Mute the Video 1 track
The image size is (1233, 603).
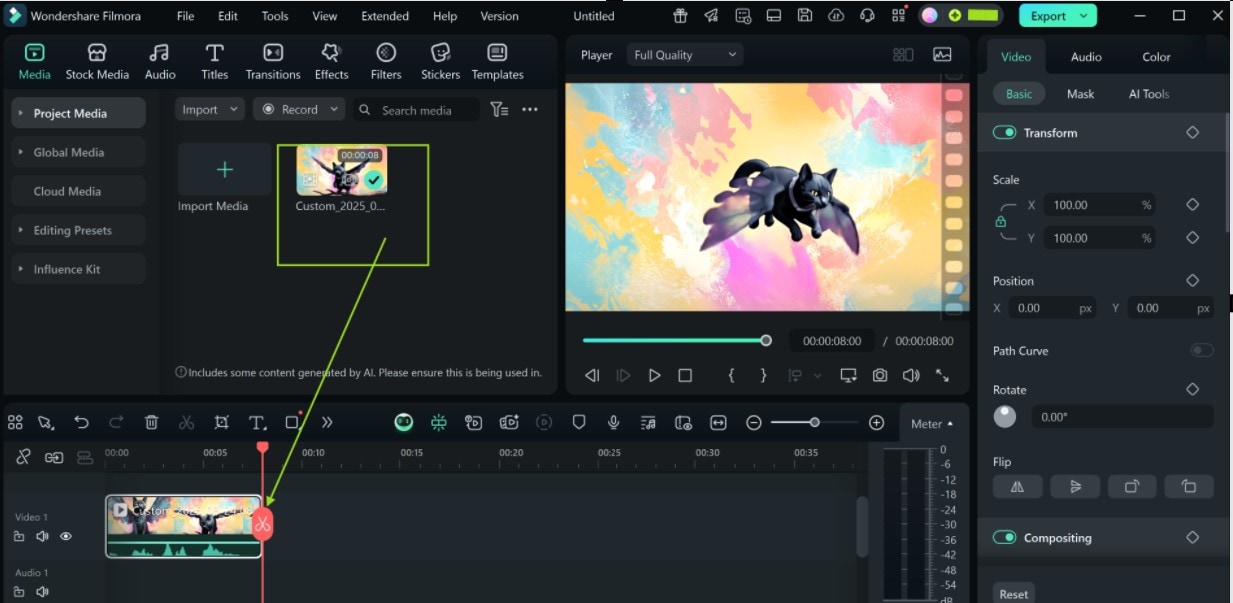(x=42, y=537)
